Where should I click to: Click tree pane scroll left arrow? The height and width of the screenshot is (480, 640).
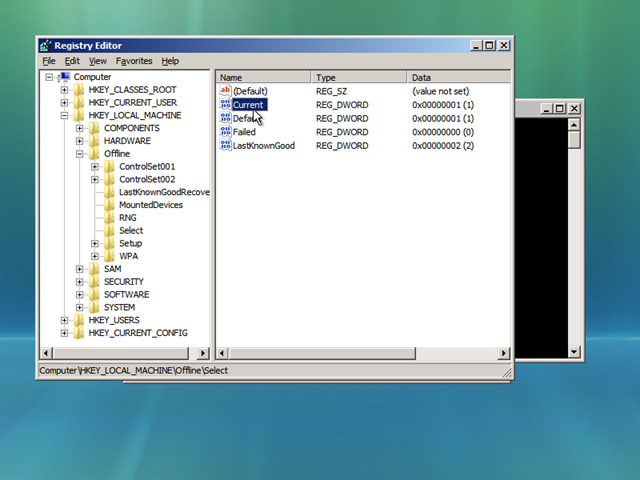click(x=46, y=353)
